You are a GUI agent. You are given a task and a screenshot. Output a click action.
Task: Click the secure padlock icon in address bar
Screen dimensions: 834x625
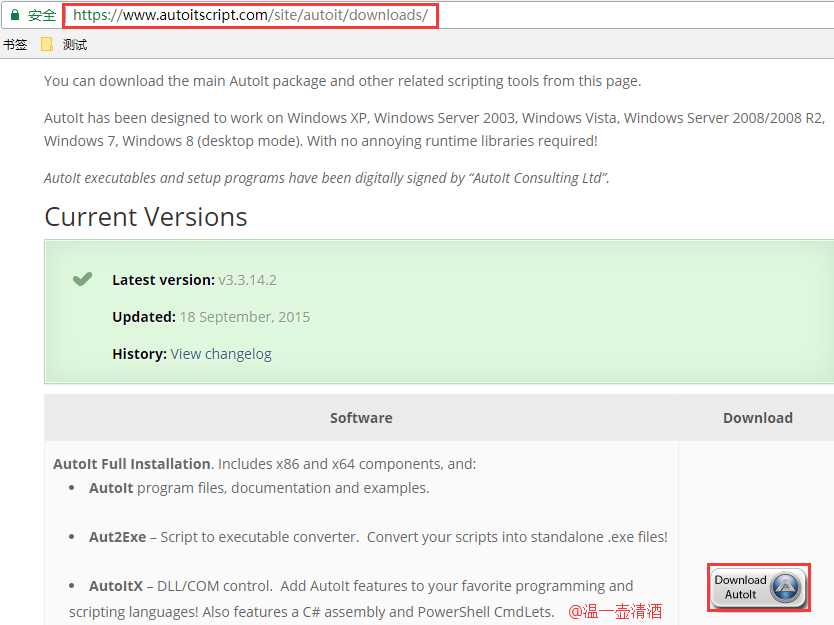tap(15, 15)
